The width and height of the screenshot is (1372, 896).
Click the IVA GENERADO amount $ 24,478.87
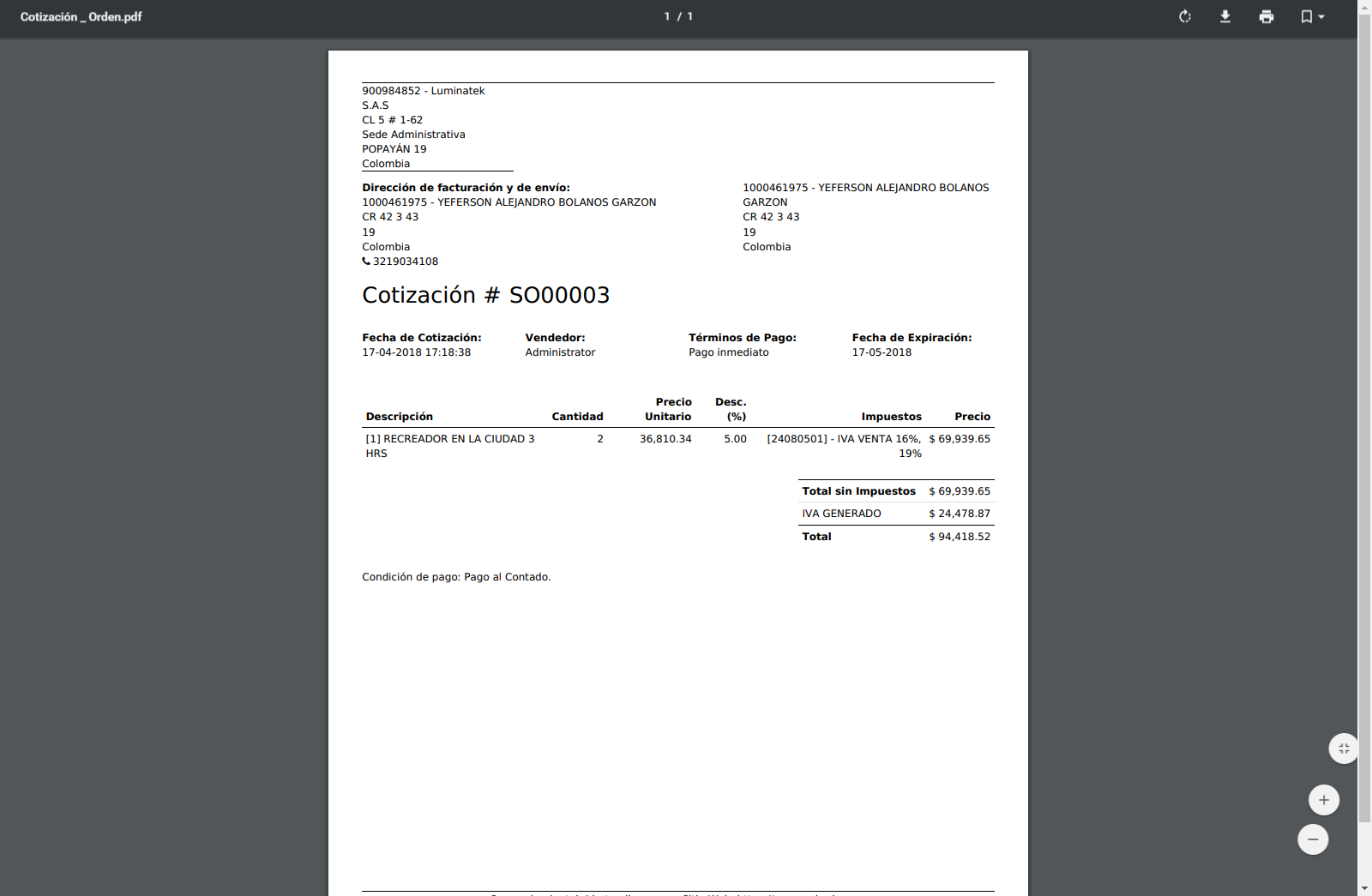tap(959, 514)
